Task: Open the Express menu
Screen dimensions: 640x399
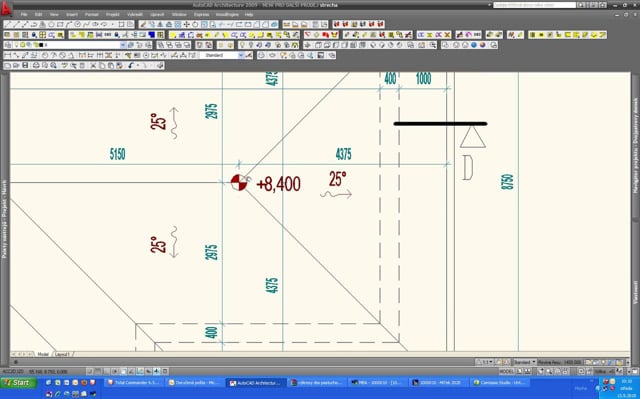Action: 201,14
